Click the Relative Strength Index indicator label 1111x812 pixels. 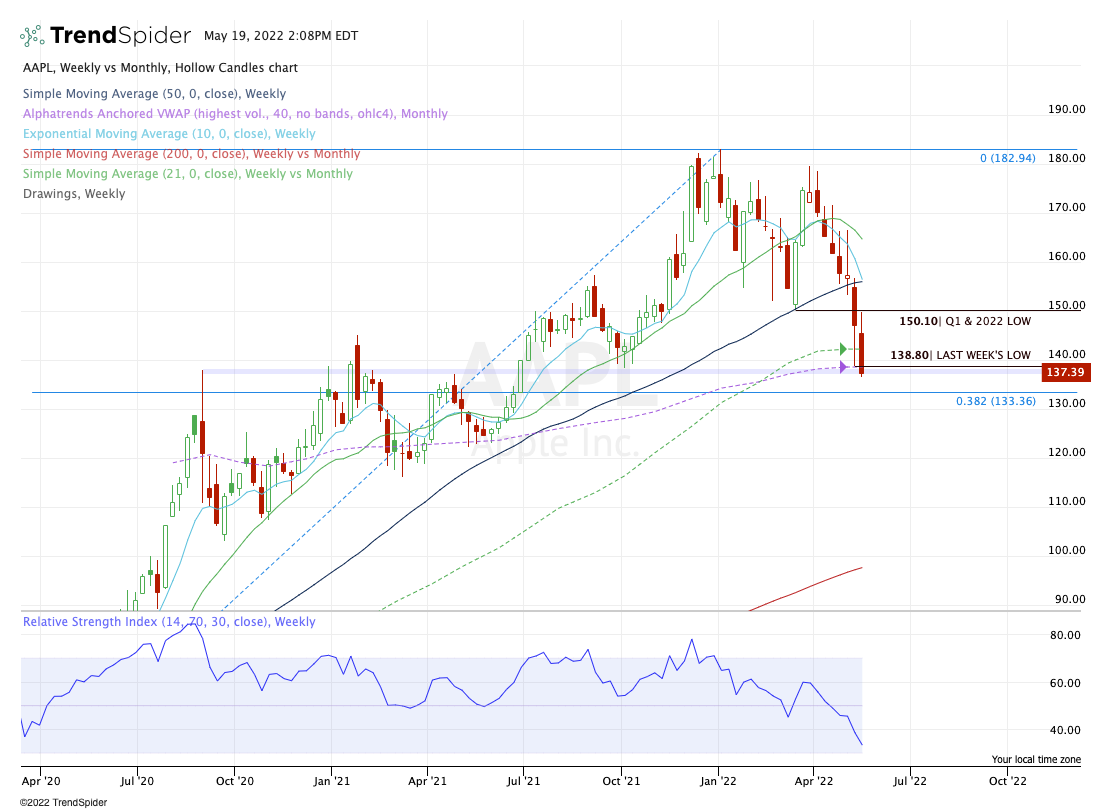pyautogui.click(x=169, y=622)
